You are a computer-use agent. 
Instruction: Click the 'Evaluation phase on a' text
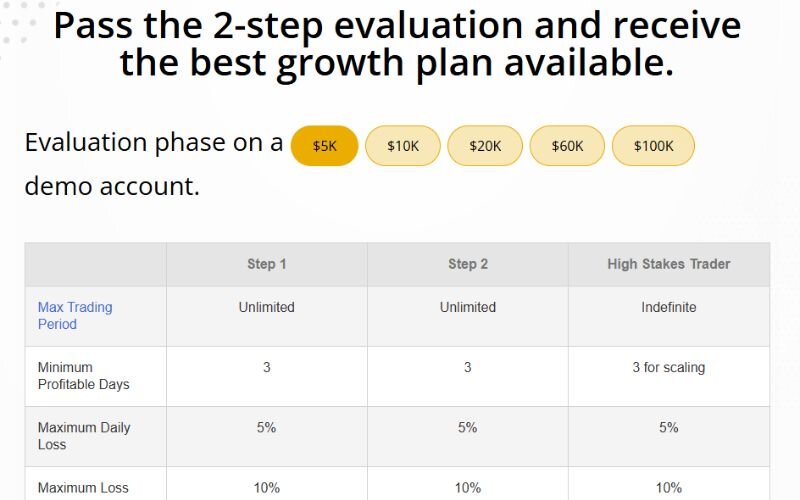(154, 143)
